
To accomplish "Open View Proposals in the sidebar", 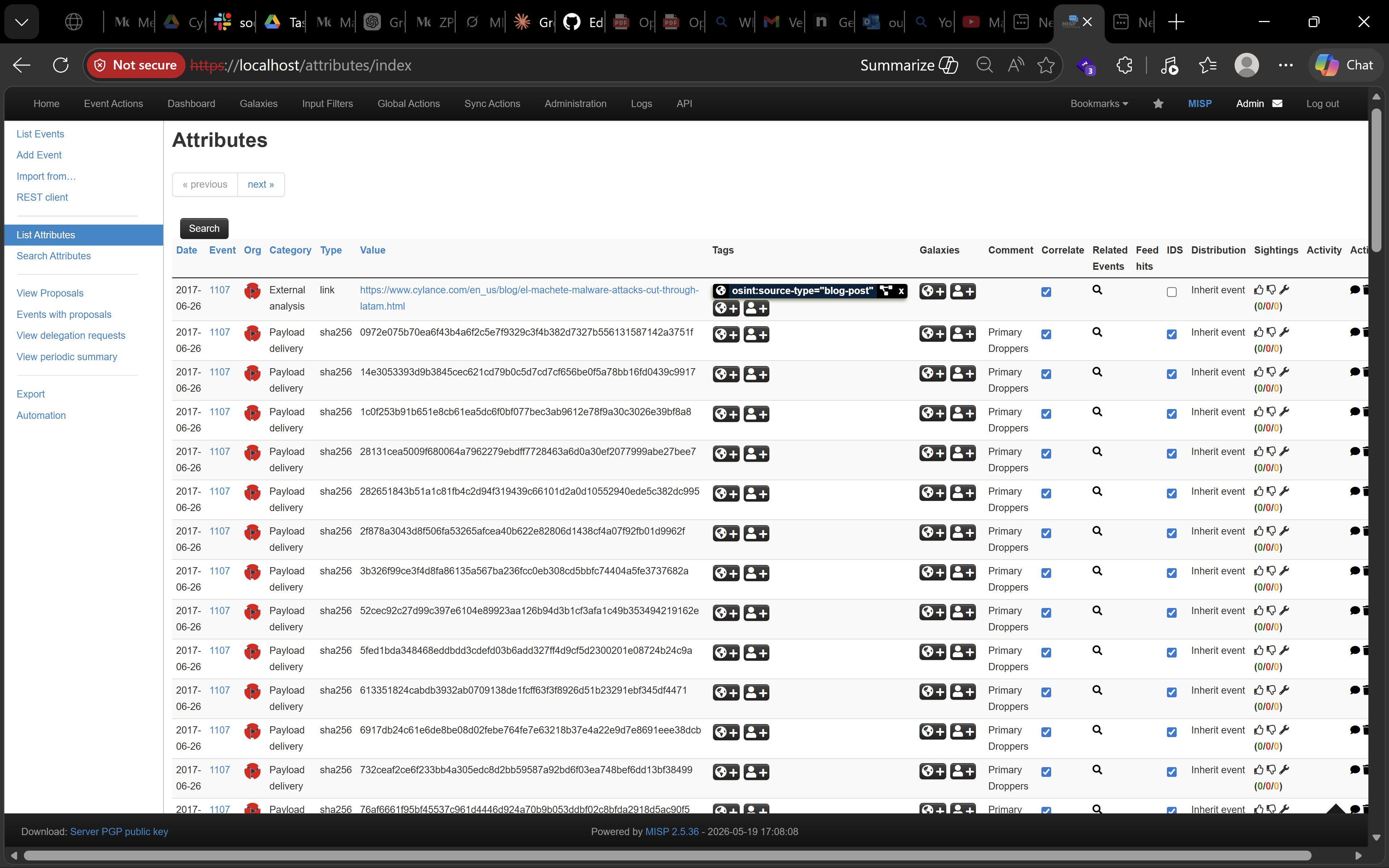I will pos(50,293).
